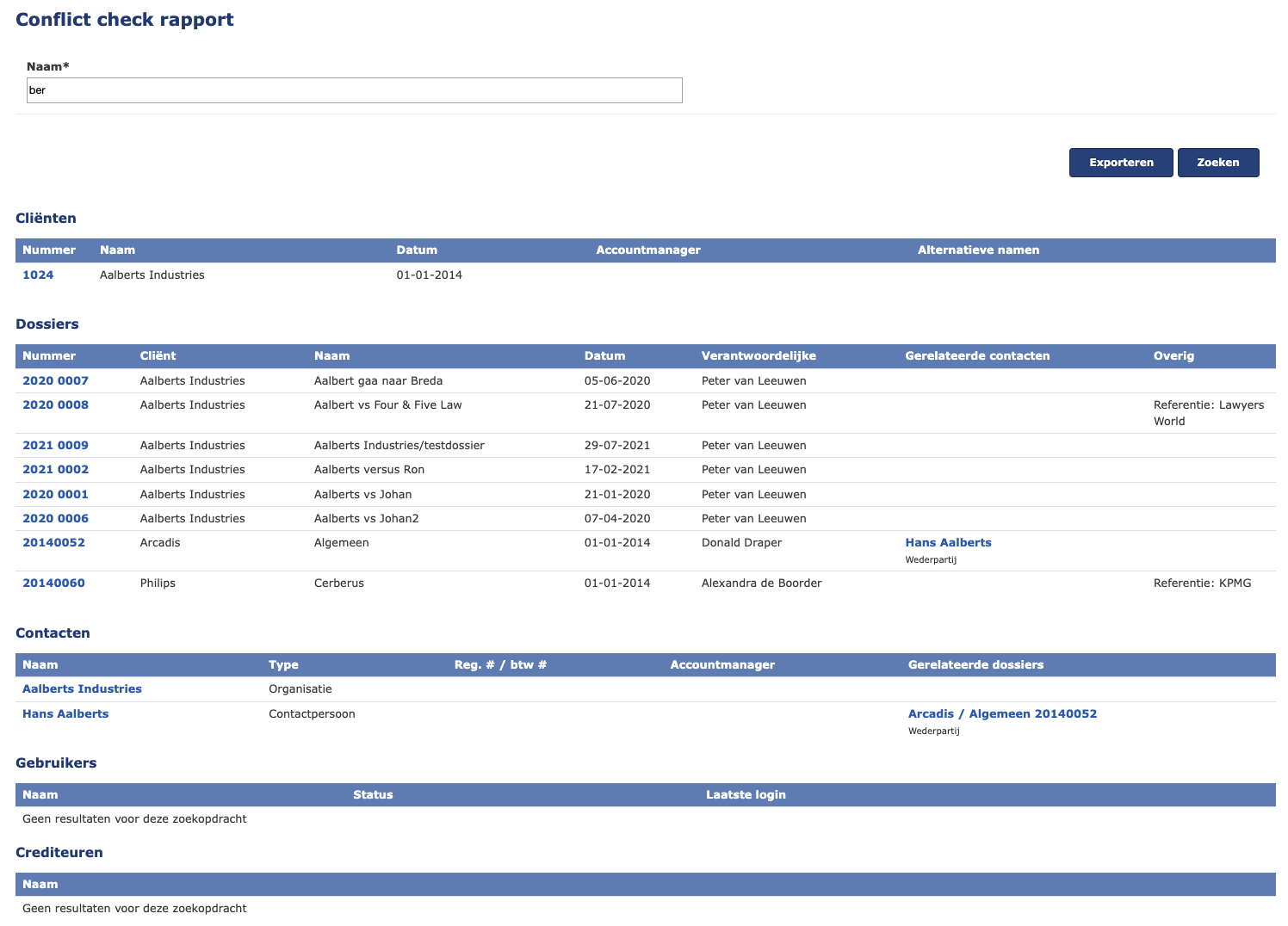Click the Contacten Type column header

pos(283,665)
